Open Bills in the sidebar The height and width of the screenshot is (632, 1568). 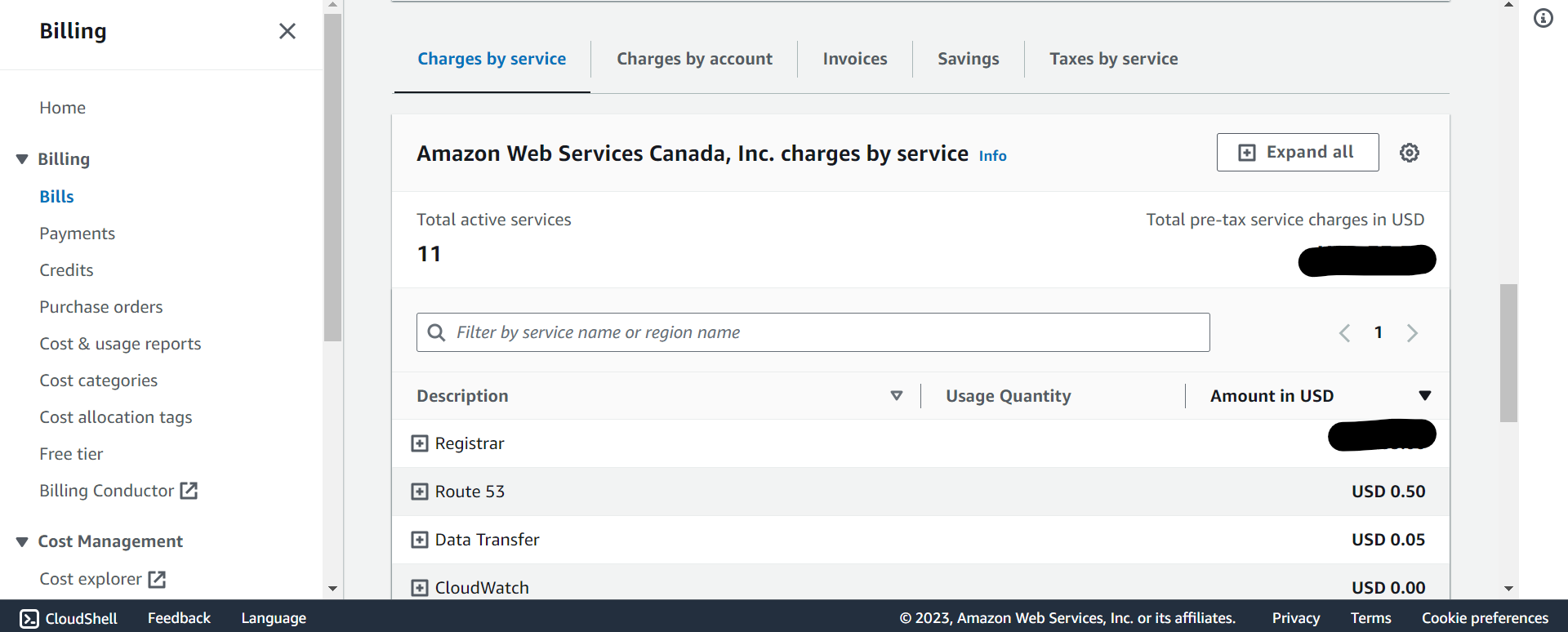tap(57, 197)
